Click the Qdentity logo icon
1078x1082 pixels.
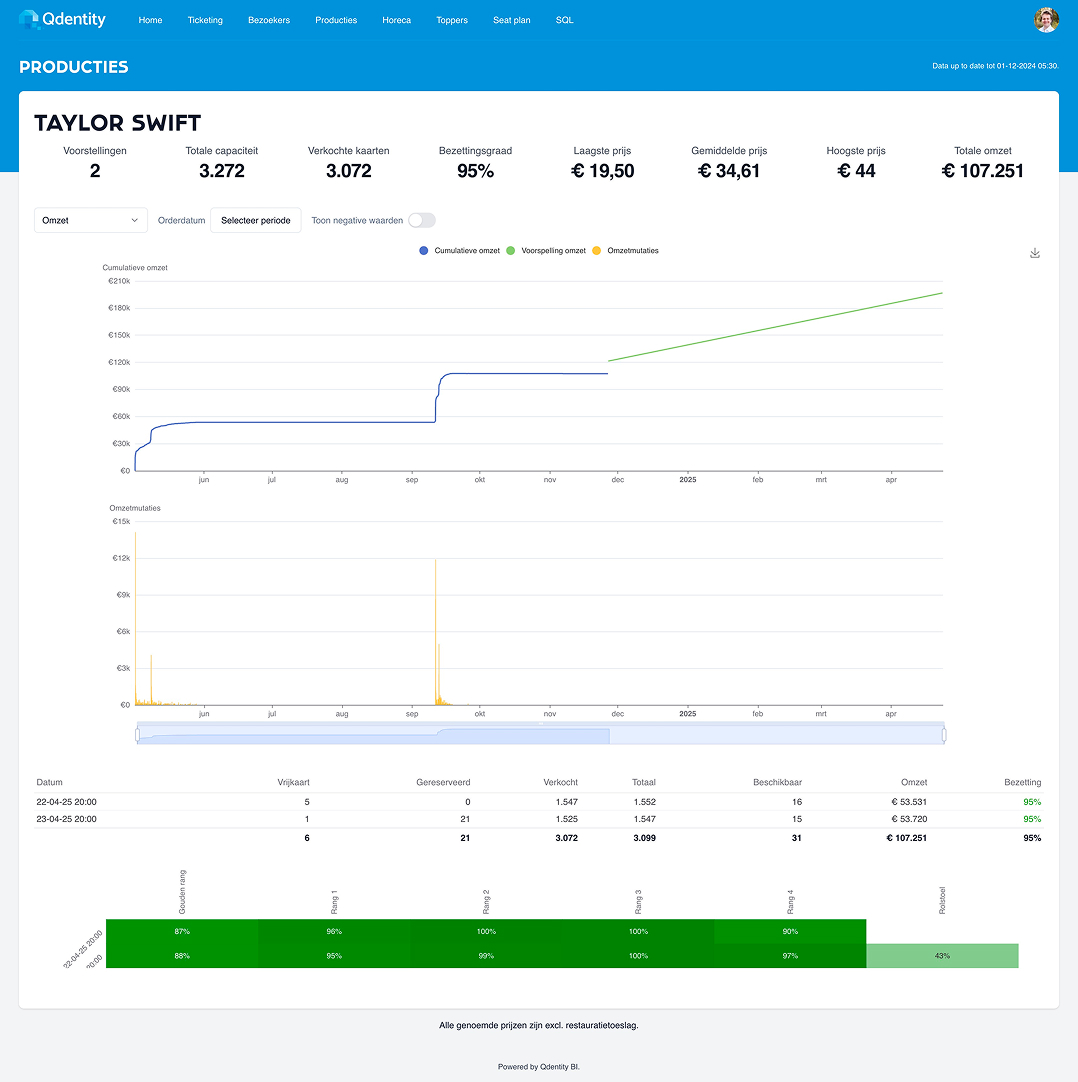tap(28, 20)
